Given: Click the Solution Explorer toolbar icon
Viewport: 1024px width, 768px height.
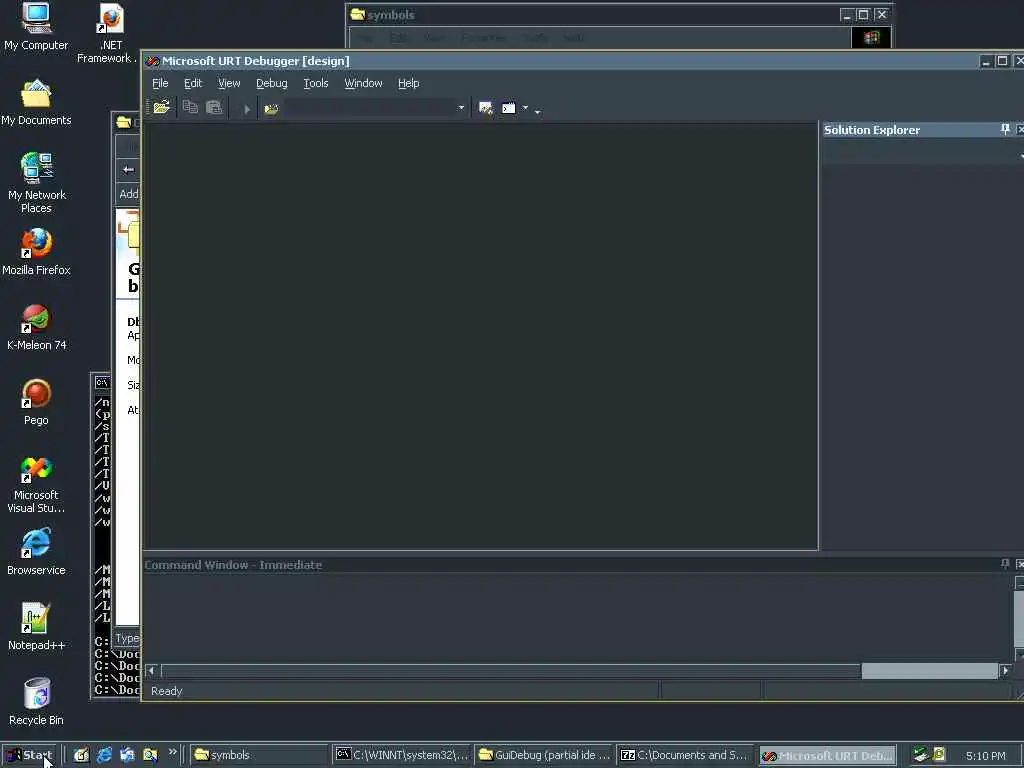Looking at the screenshot, I should click(x=485, y=108).
